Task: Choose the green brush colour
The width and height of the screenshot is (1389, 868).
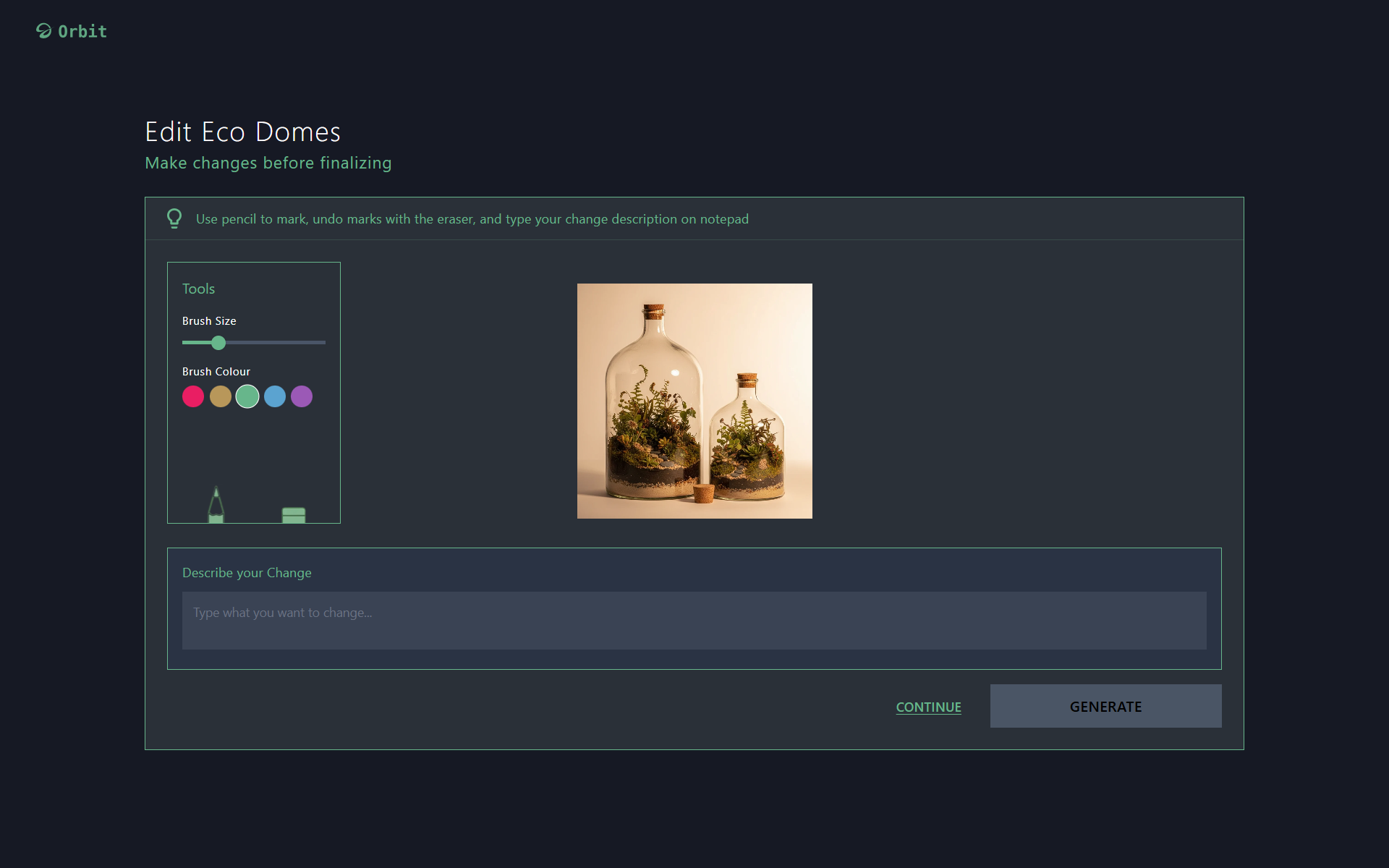Action: click(x=247, y=396)
